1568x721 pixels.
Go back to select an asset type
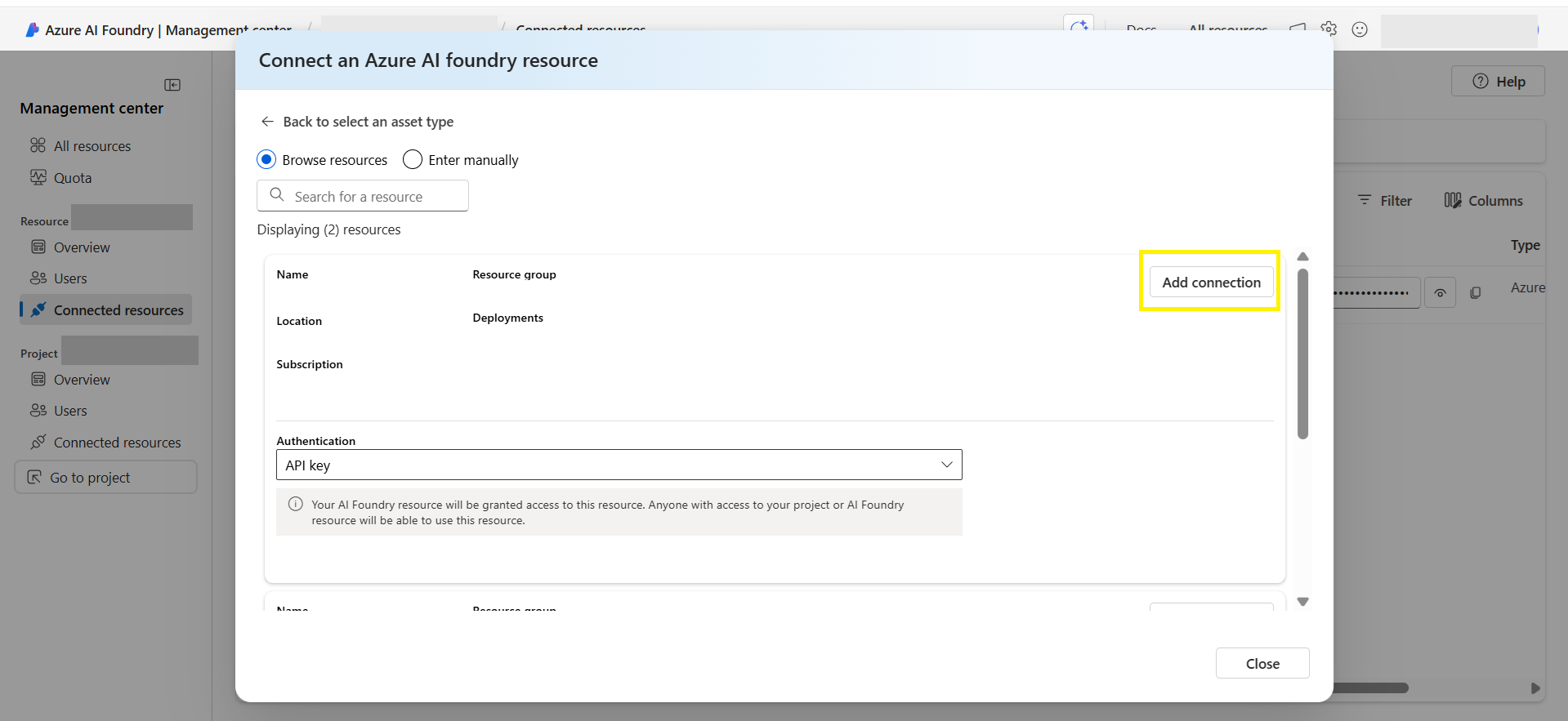tap(357, 122)
